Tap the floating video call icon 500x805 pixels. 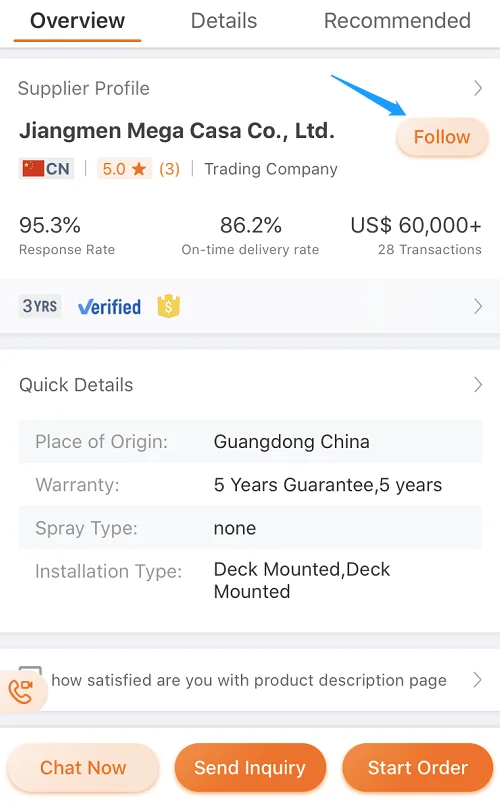(x=22, y=691)
